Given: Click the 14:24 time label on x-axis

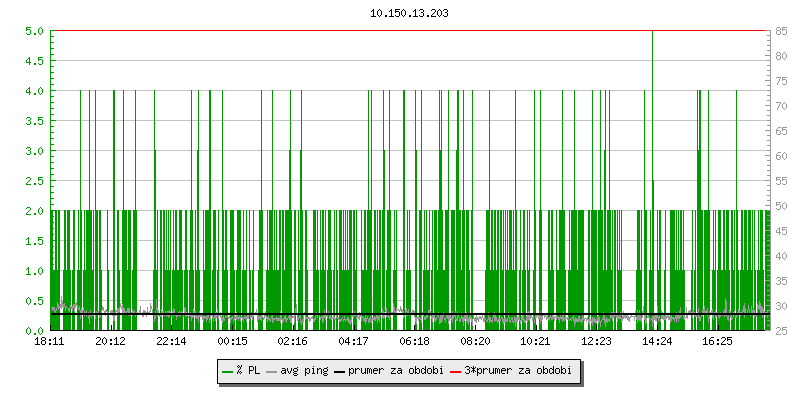Looking at the screenshot, I should (x=657, y=342).
